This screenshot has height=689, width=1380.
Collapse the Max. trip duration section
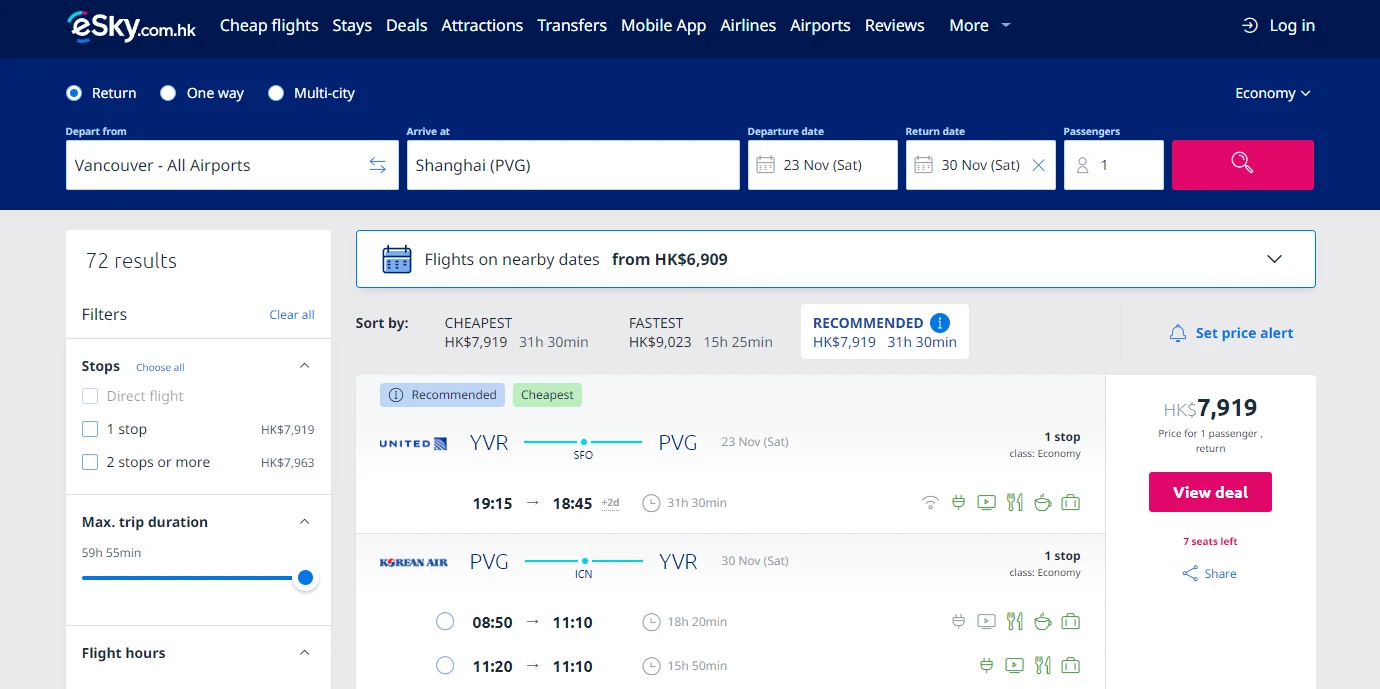click(x=305, y=522)
